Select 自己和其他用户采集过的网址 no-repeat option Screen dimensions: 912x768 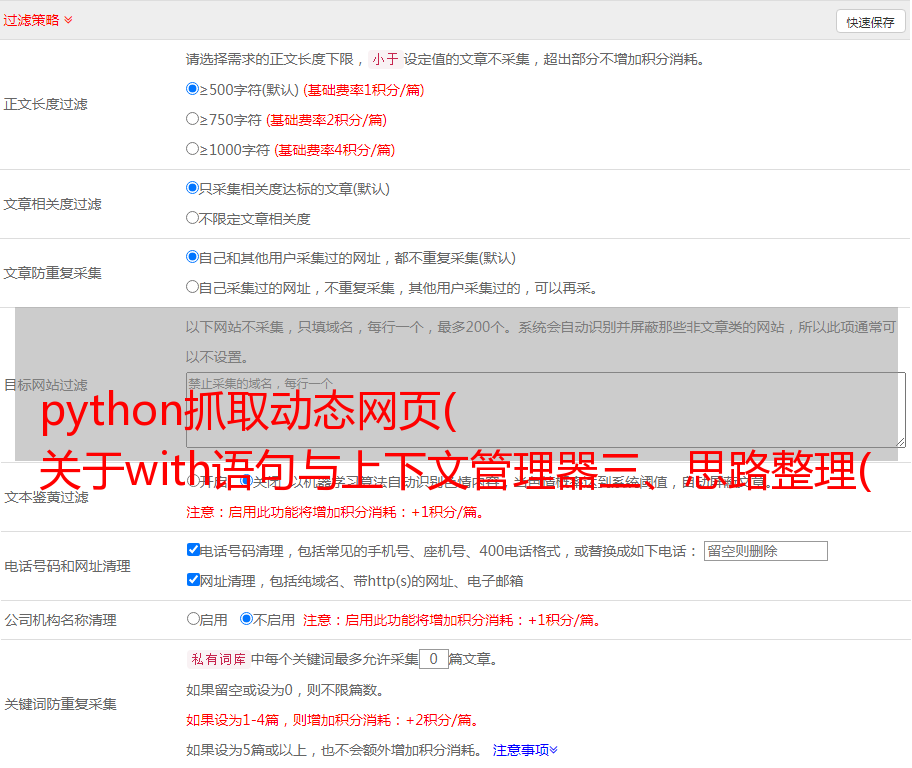[192, 257]
